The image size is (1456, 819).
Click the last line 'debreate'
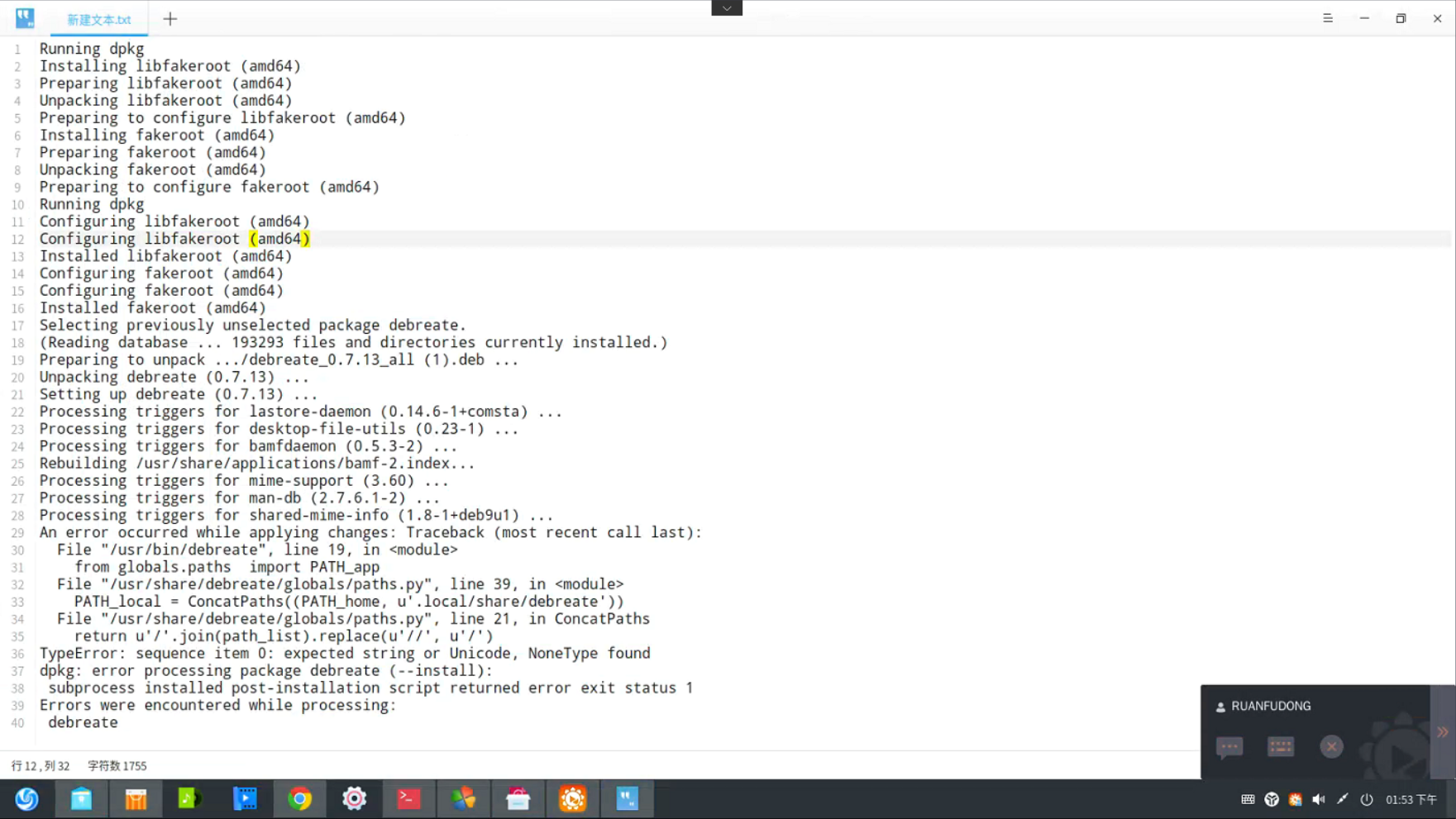point(83,723)
